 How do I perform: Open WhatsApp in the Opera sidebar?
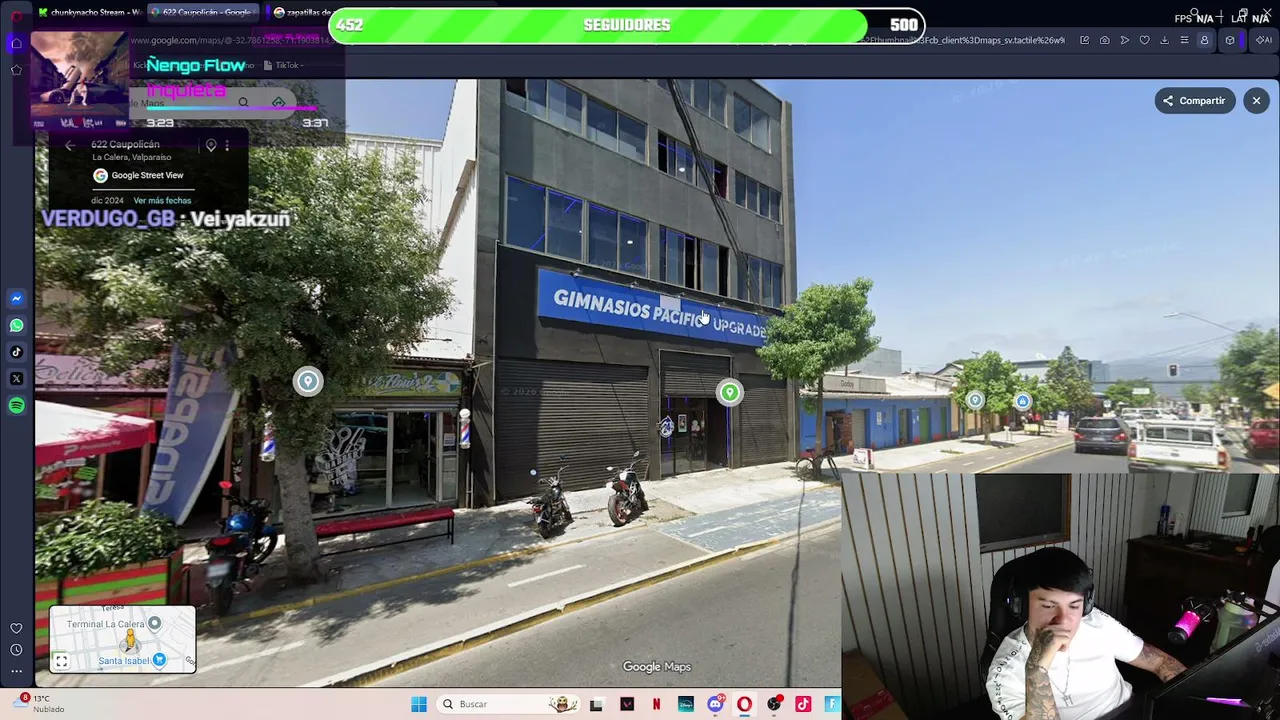pos(16,325)
